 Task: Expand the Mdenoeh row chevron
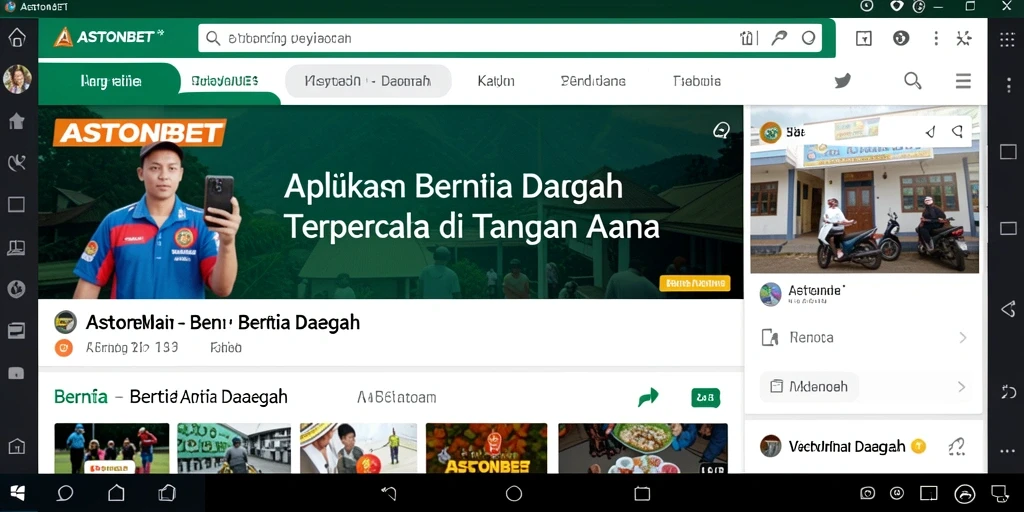(962, 387)
